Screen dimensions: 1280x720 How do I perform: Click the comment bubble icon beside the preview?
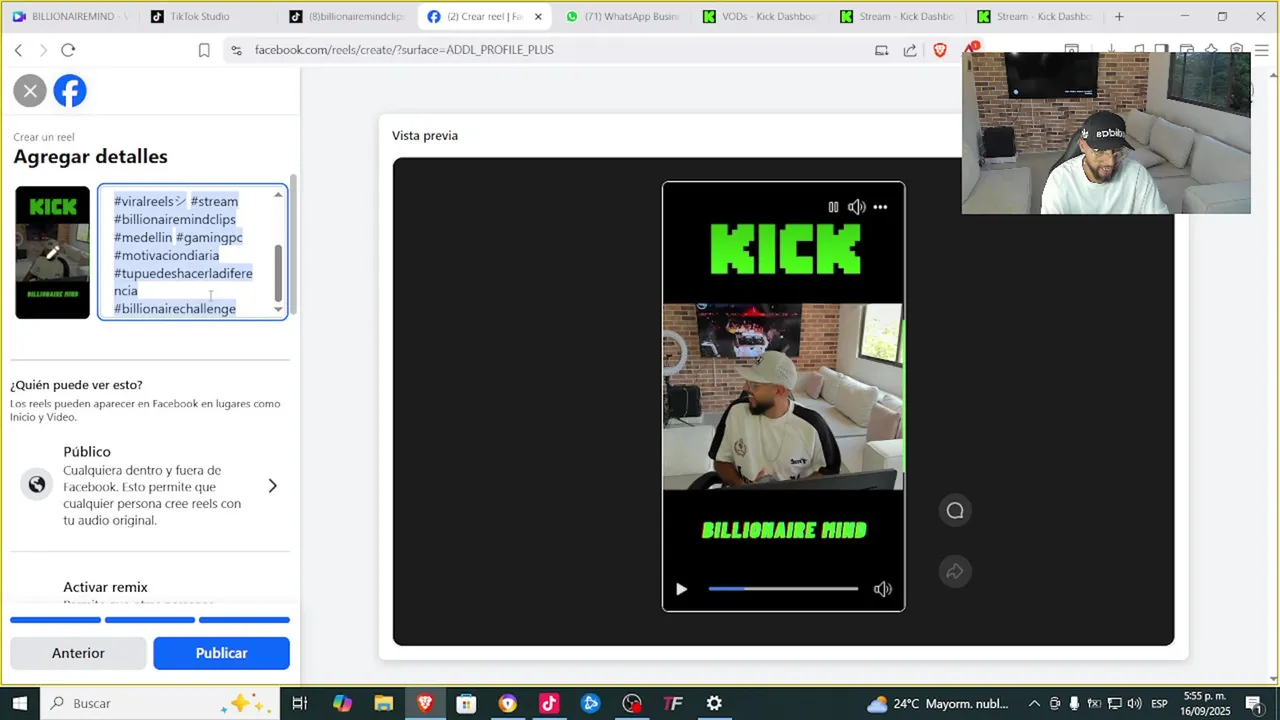tap(955, 511)
